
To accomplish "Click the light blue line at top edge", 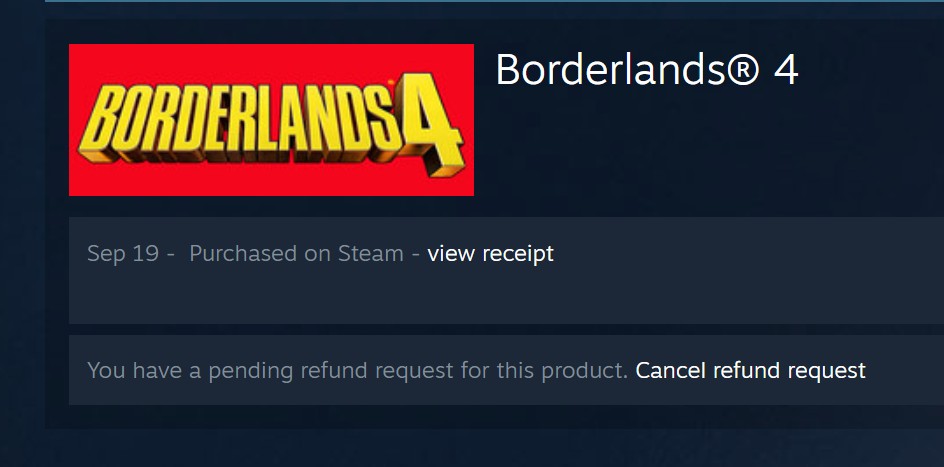I will point(494,1).
